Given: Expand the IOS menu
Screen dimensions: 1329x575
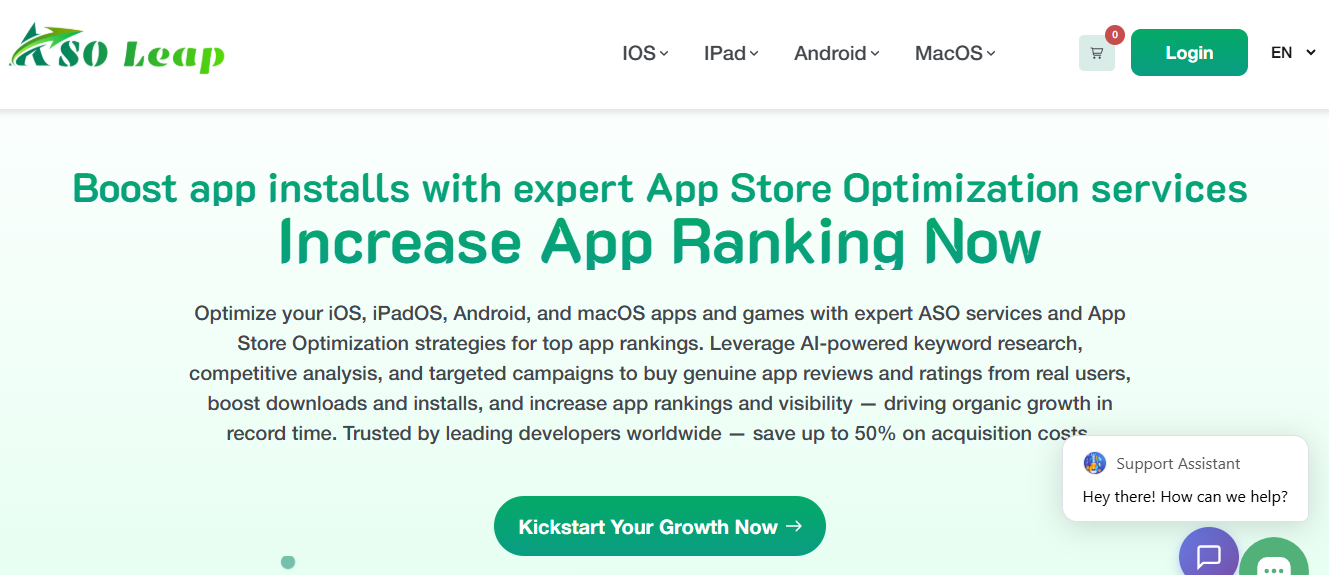Looking at the screenshot, I should click(645, 53).
